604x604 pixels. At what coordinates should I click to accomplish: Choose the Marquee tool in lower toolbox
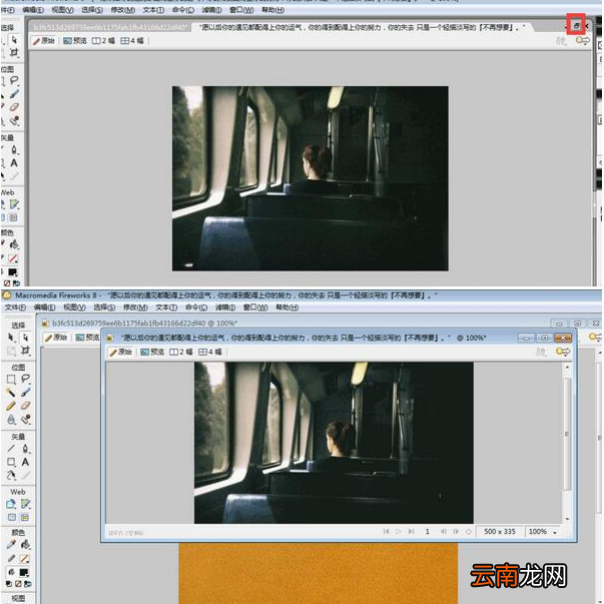pos(11,379)
